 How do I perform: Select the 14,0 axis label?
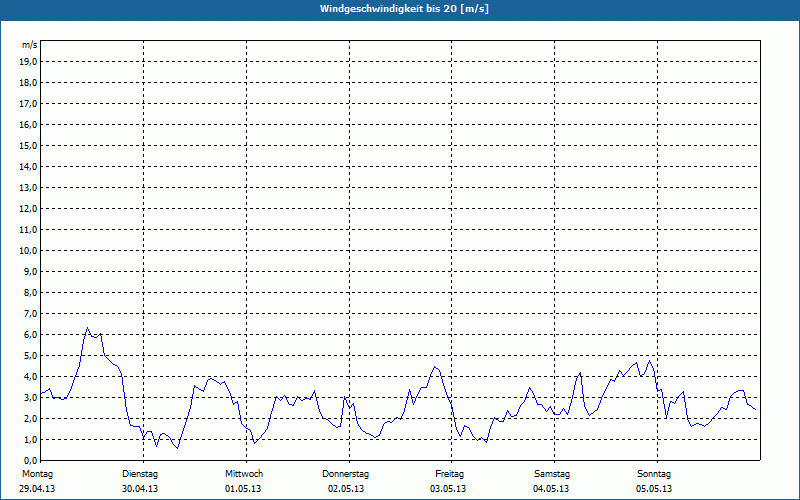(28, 166)
